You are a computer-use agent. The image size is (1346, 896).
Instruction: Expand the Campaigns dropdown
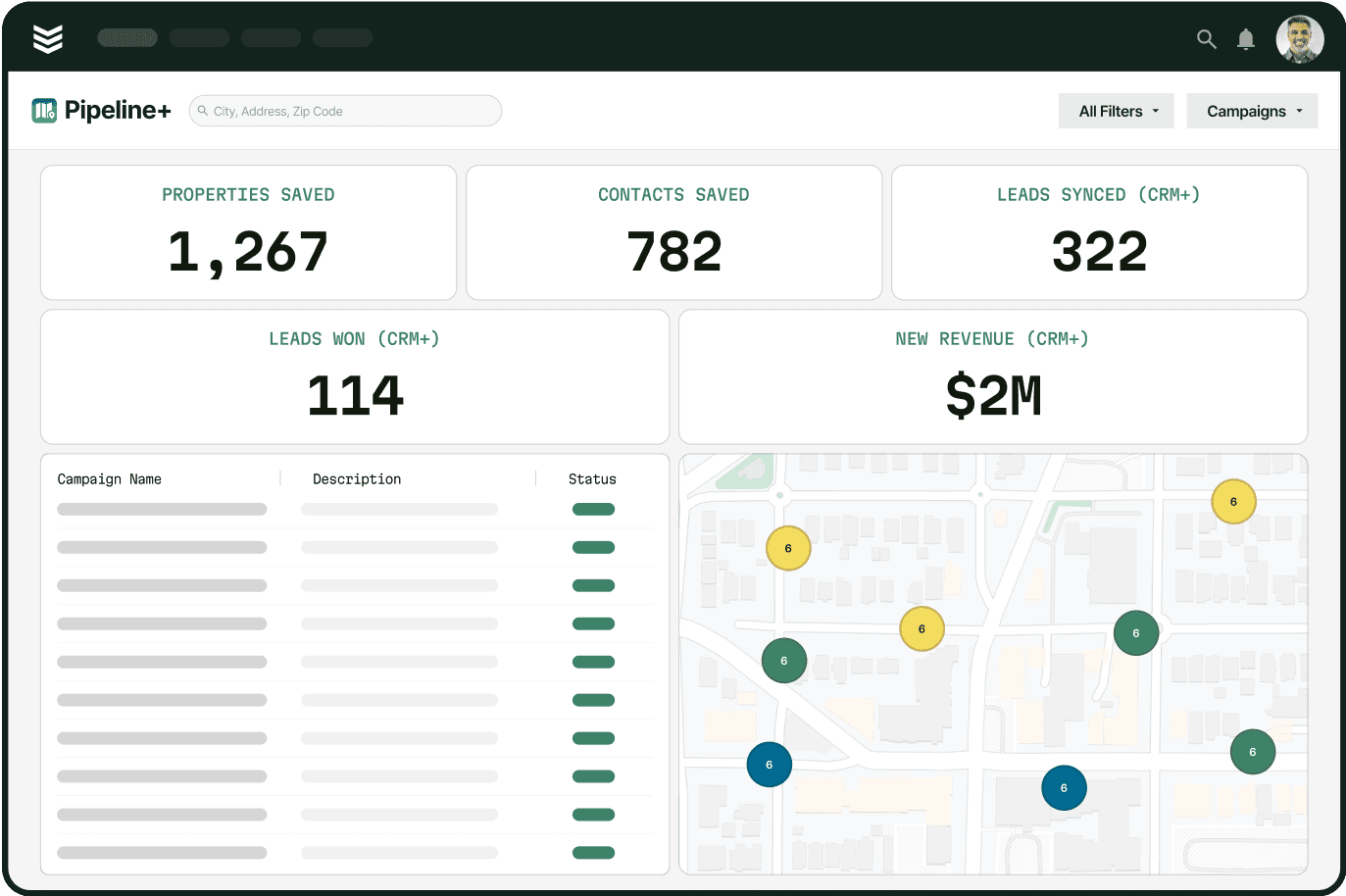point(1252,111)
